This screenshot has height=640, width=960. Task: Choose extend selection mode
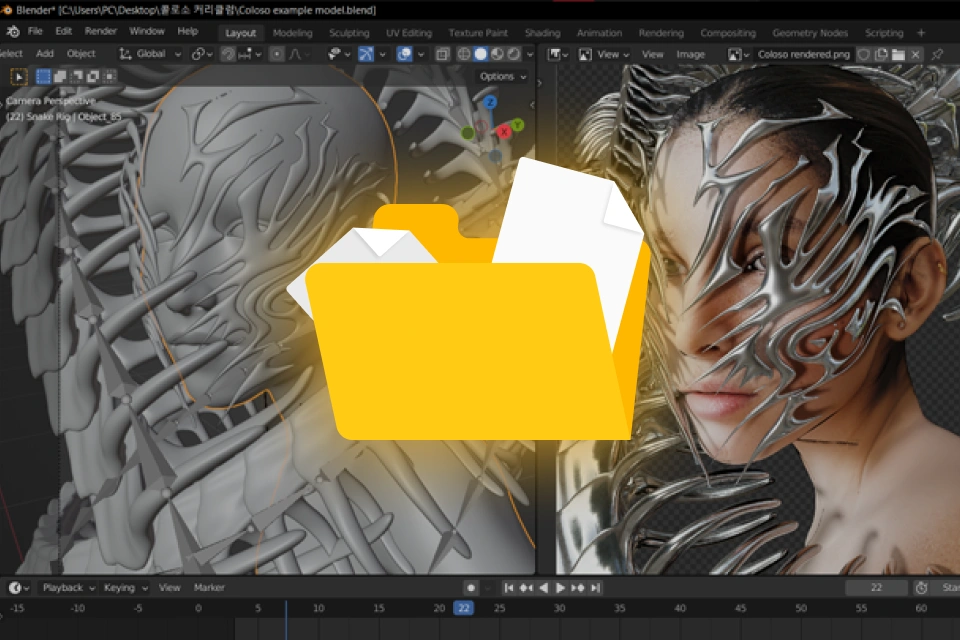60,76
